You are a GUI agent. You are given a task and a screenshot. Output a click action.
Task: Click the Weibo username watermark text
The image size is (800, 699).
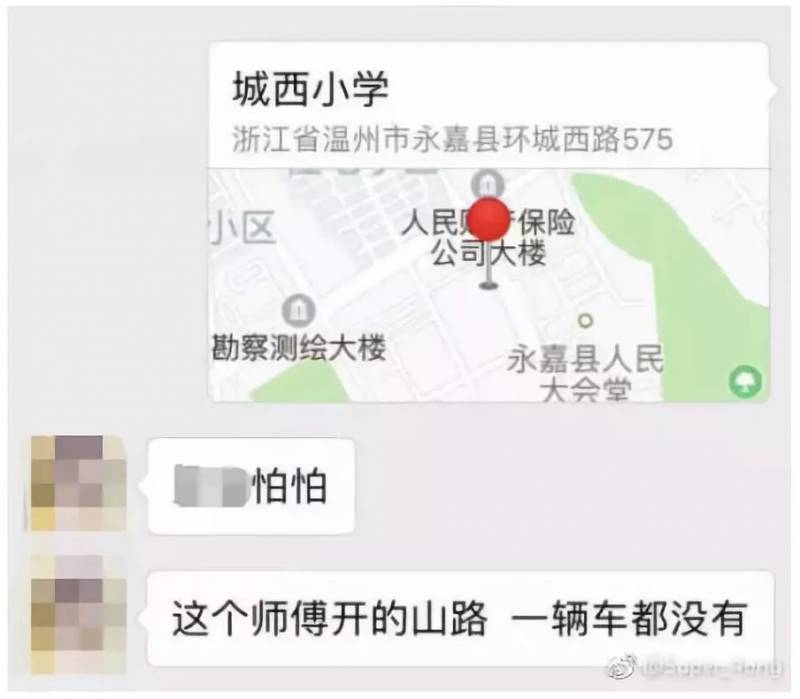point(711,668)
